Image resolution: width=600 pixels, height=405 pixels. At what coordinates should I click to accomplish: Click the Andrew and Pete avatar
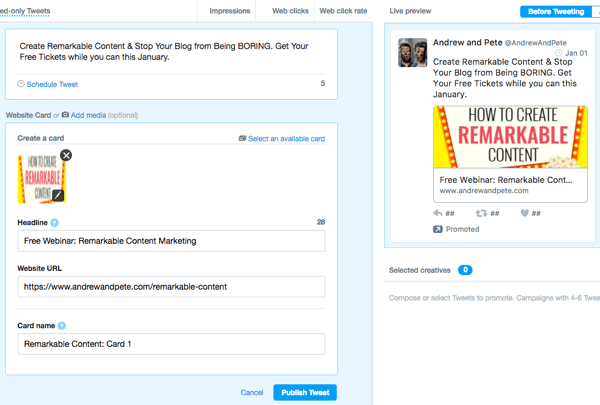pos(412,52)
